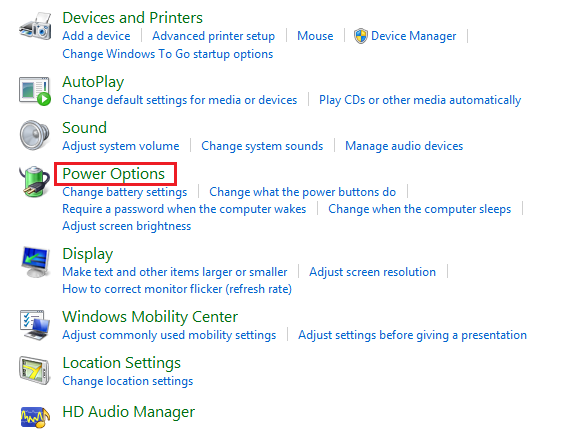Select Adjust screen brightness
The width and height of the screenshot is (576, 445).
127,226
